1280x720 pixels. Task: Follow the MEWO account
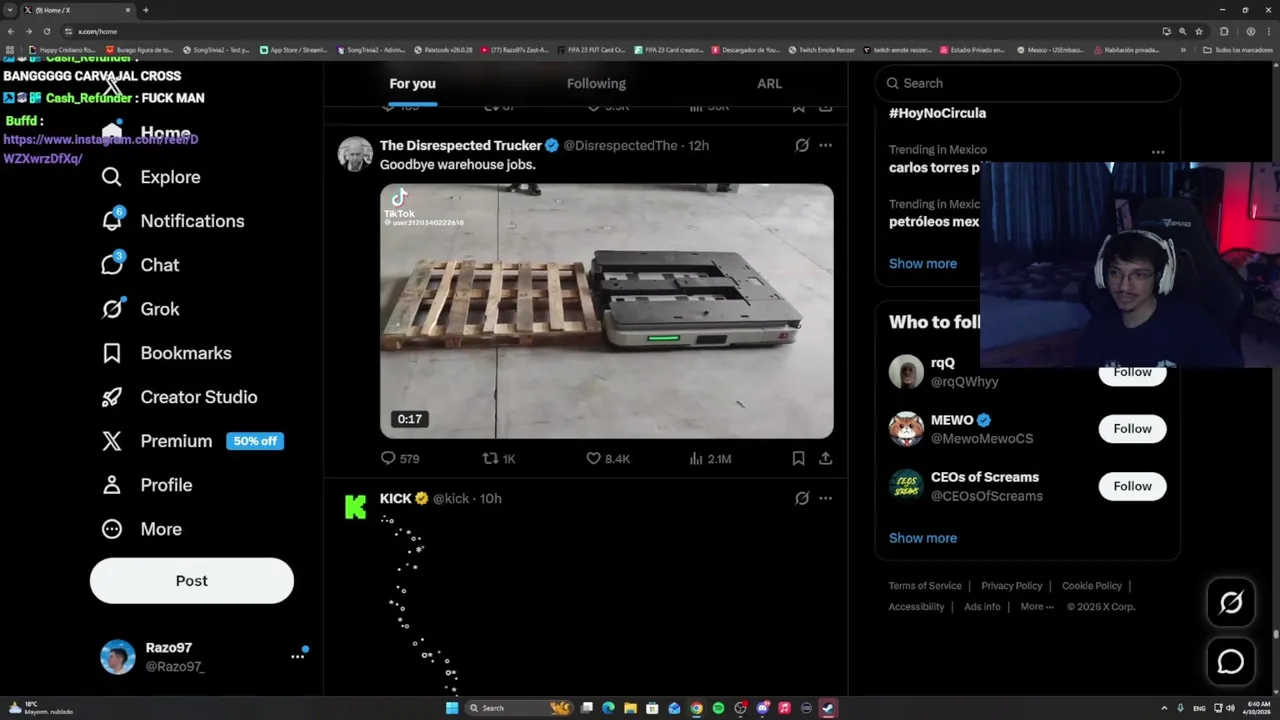click(x=1132, y=429)
